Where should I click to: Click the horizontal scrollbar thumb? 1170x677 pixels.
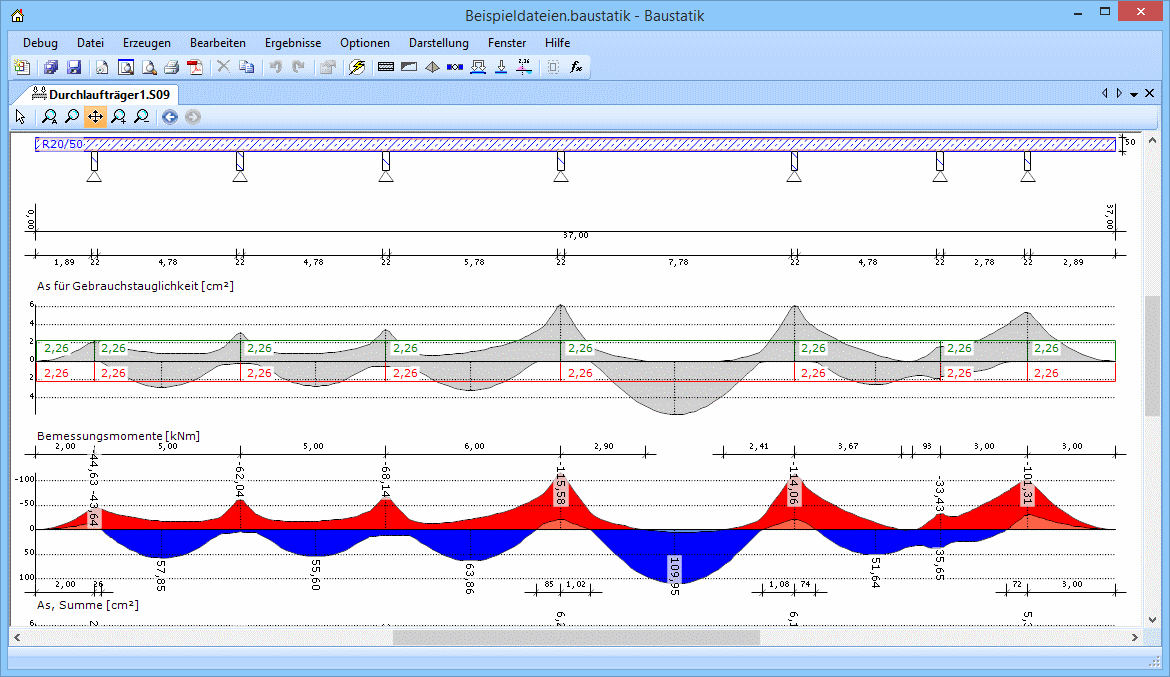(x=576, y=637)
